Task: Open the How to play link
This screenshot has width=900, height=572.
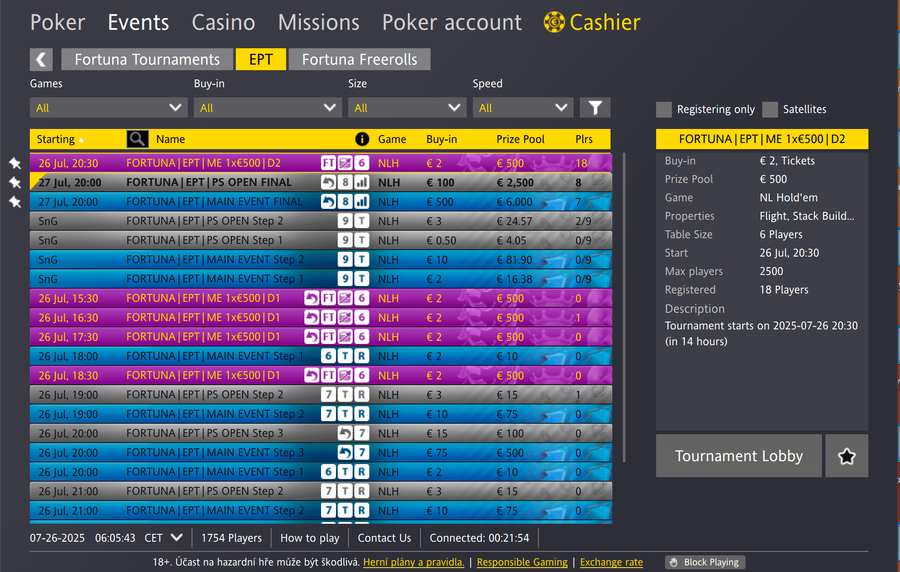Action: [309, 538]
